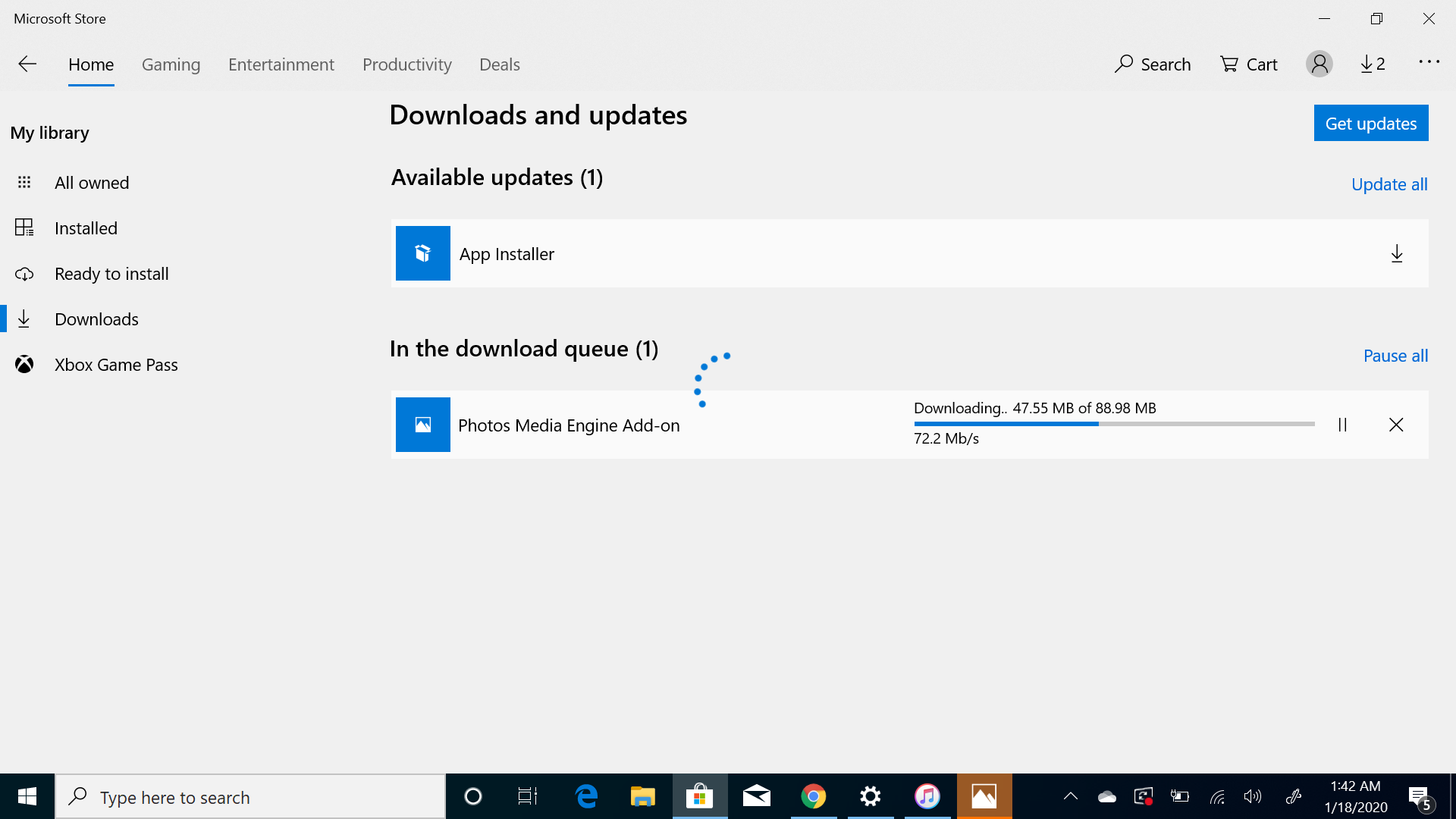This screenshot has height=819, width=1456.
Task: Click the back arrow icon
Action: tap(27, 64)
